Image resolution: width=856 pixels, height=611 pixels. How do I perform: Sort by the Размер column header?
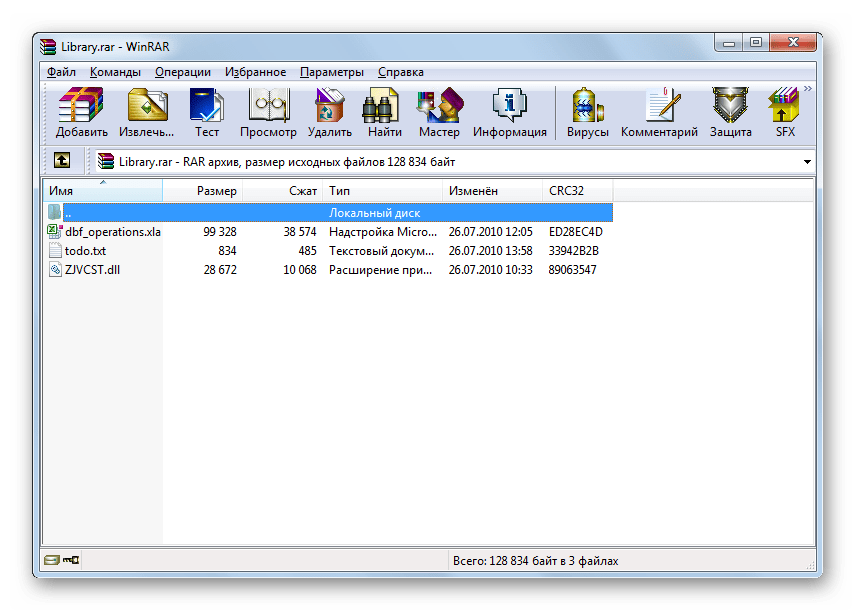point(203,191)
